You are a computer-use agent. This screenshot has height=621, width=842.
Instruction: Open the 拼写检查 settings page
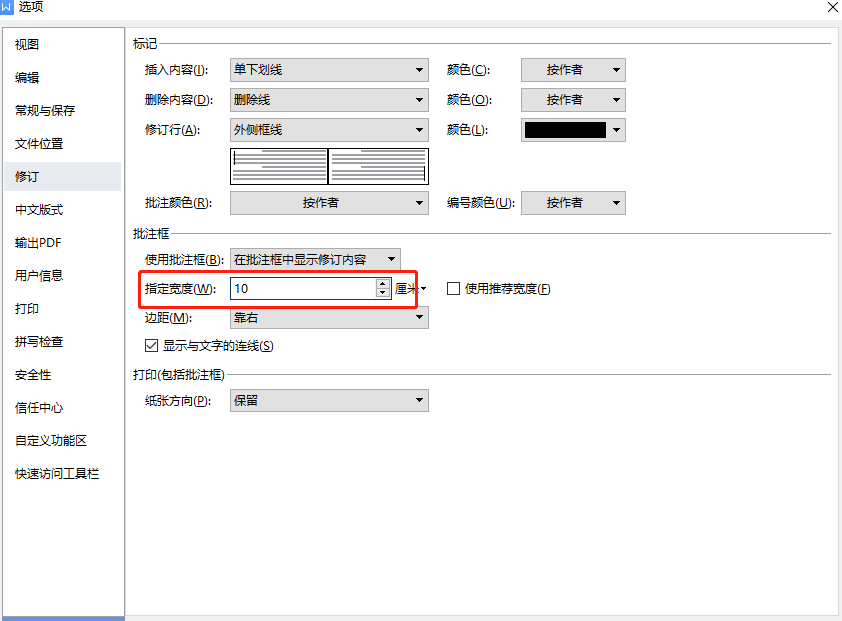38,341
